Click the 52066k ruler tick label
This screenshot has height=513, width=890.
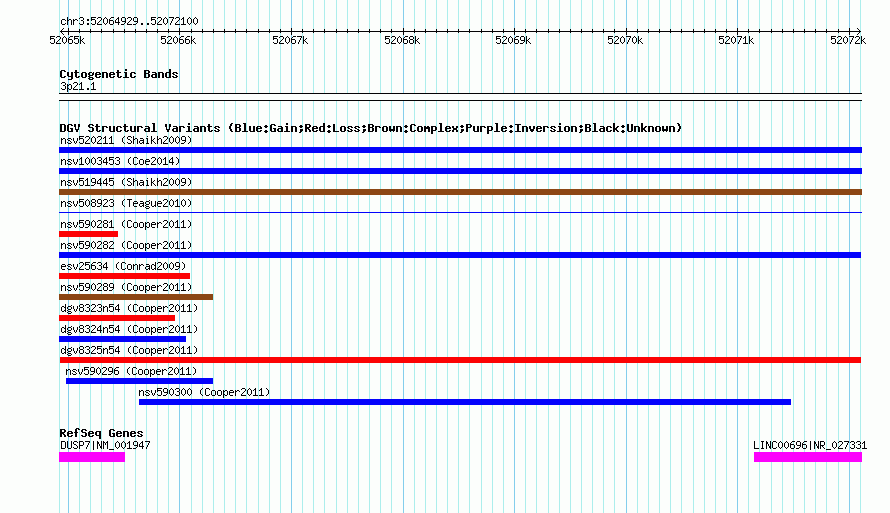pyautogui.click(x=178, y=40)
